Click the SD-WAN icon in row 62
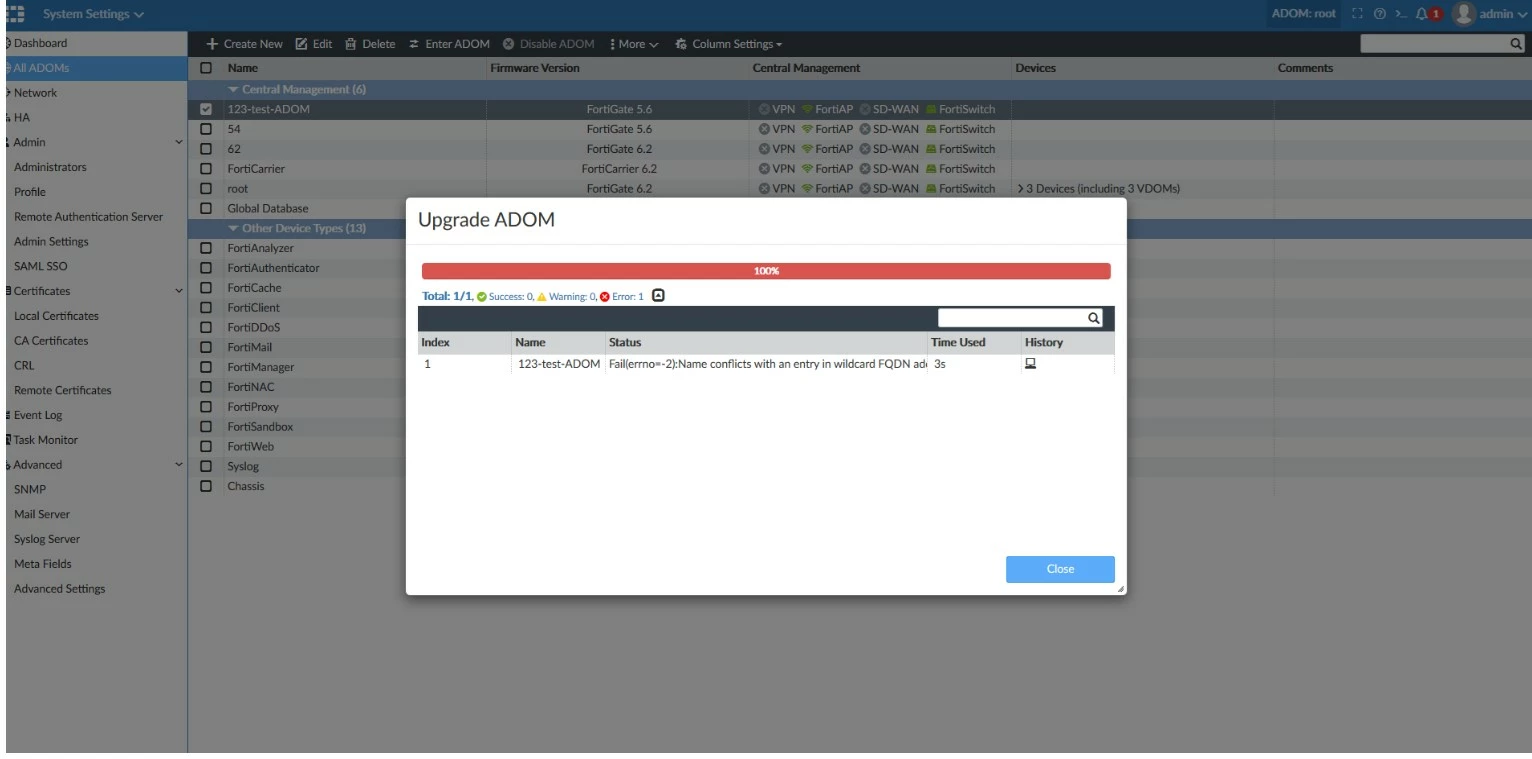 tap(864, 149)
